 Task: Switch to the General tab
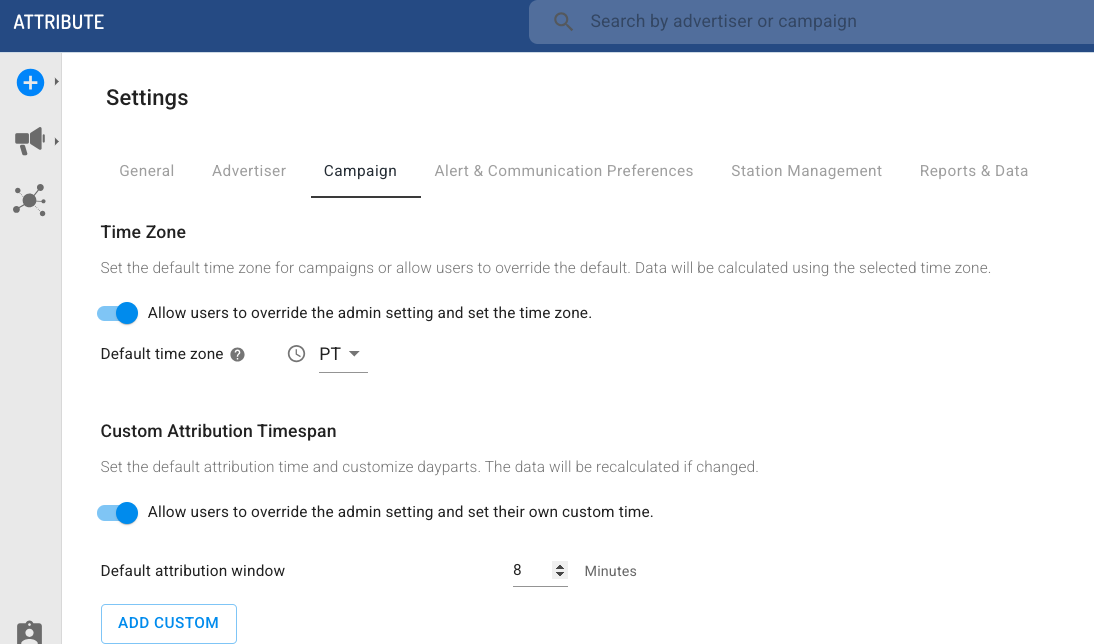pos(147,171)
